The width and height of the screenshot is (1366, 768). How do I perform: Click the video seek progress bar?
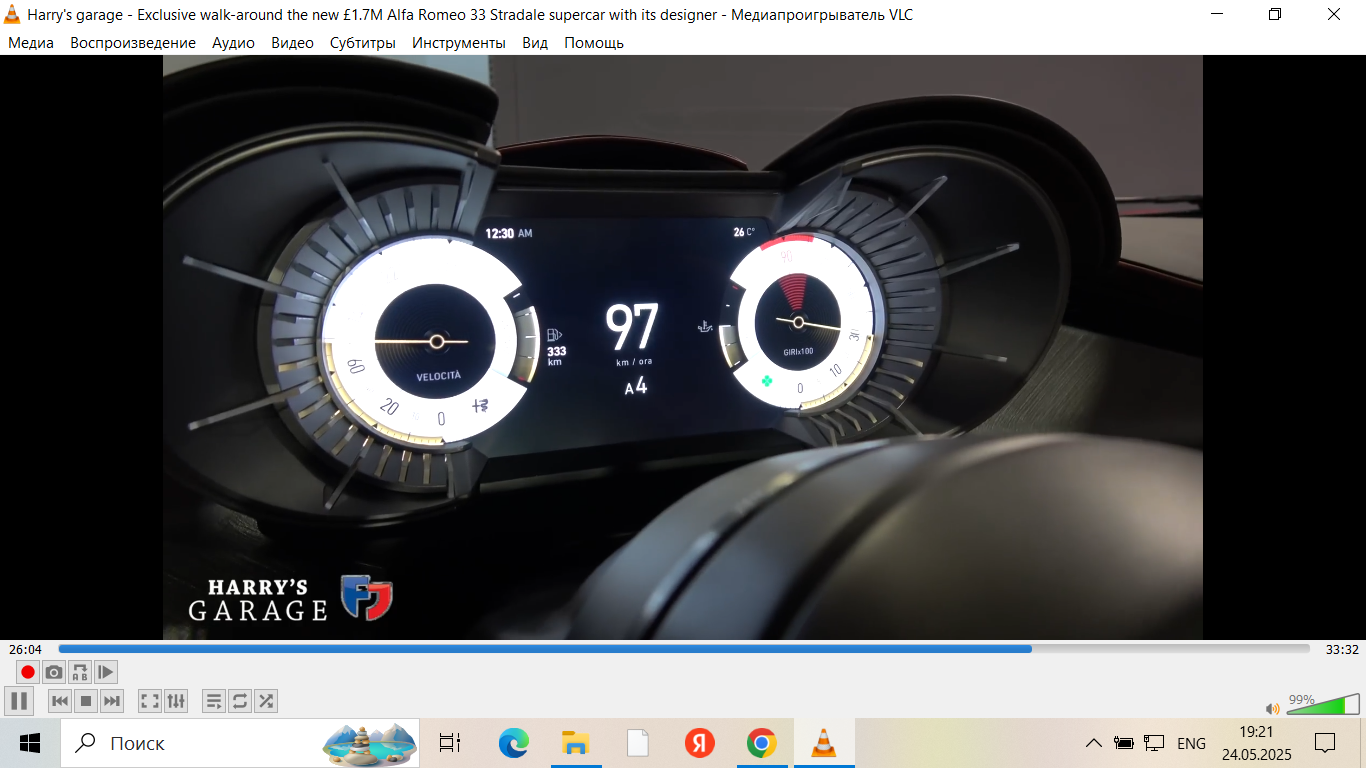tap(684, 649)
